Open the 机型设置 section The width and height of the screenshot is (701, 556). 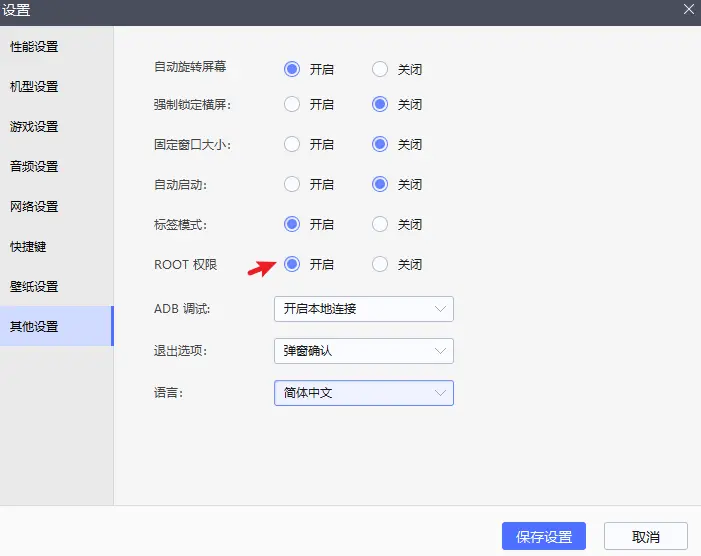coord(57,86)
